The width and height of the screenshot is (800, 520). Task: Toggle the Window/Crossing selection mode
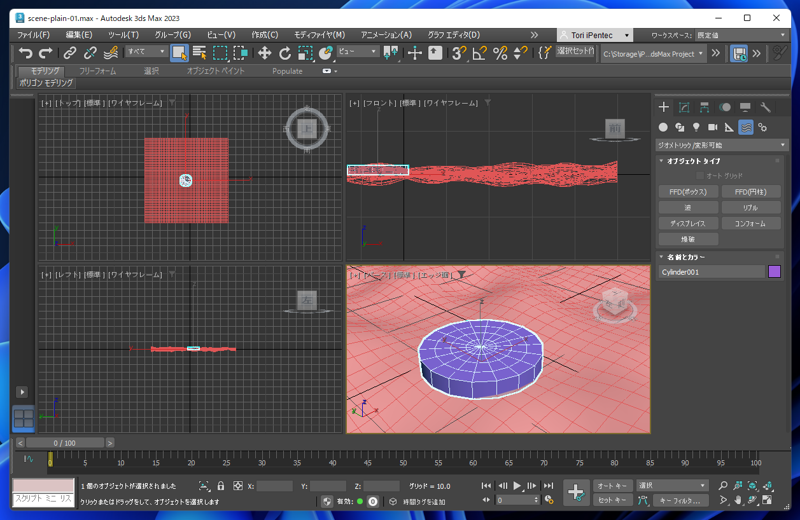(240, 53)
